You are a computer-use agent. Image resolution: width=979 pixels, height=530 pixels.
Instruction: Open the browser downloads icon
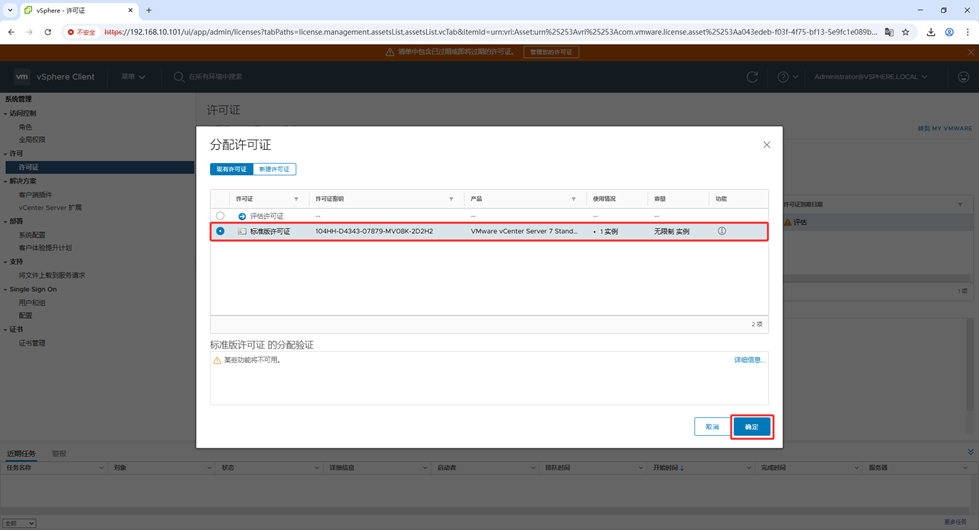pos(931,32)
